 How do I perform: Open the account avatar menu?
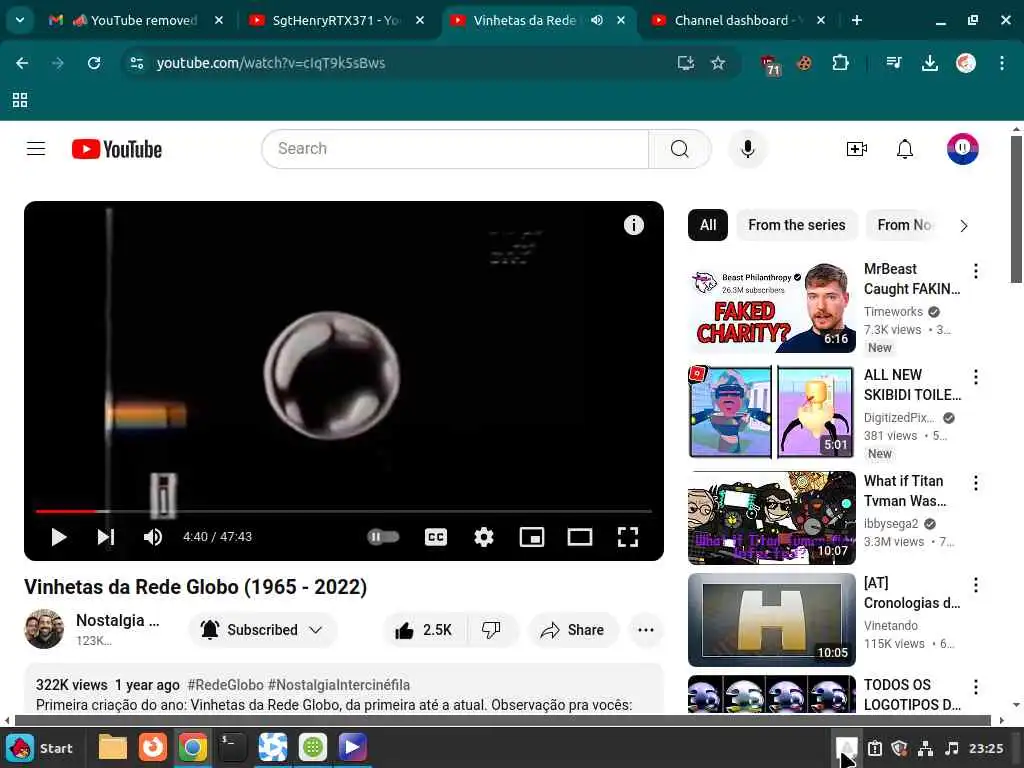[x=963, y=149]
